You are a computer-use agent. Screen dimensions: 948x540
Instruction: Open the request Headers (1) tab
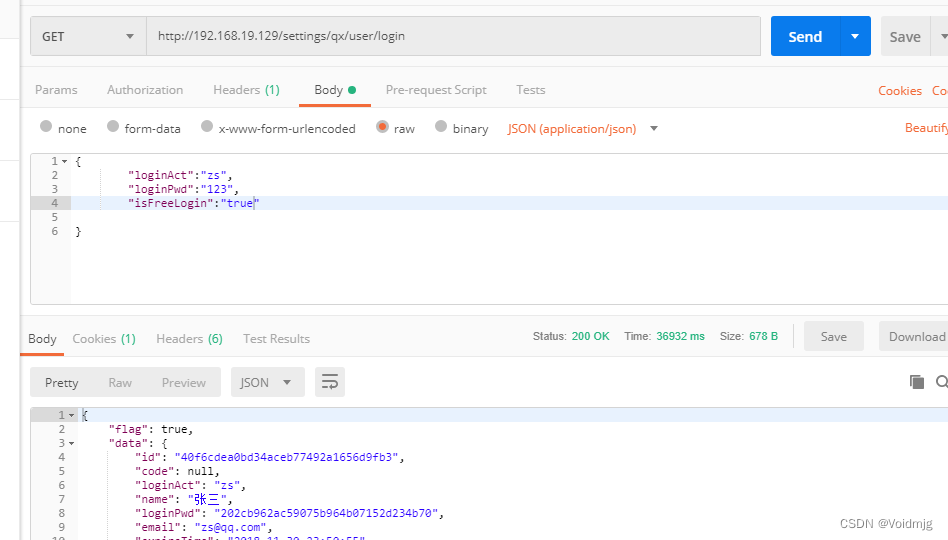tap(246, 90)
